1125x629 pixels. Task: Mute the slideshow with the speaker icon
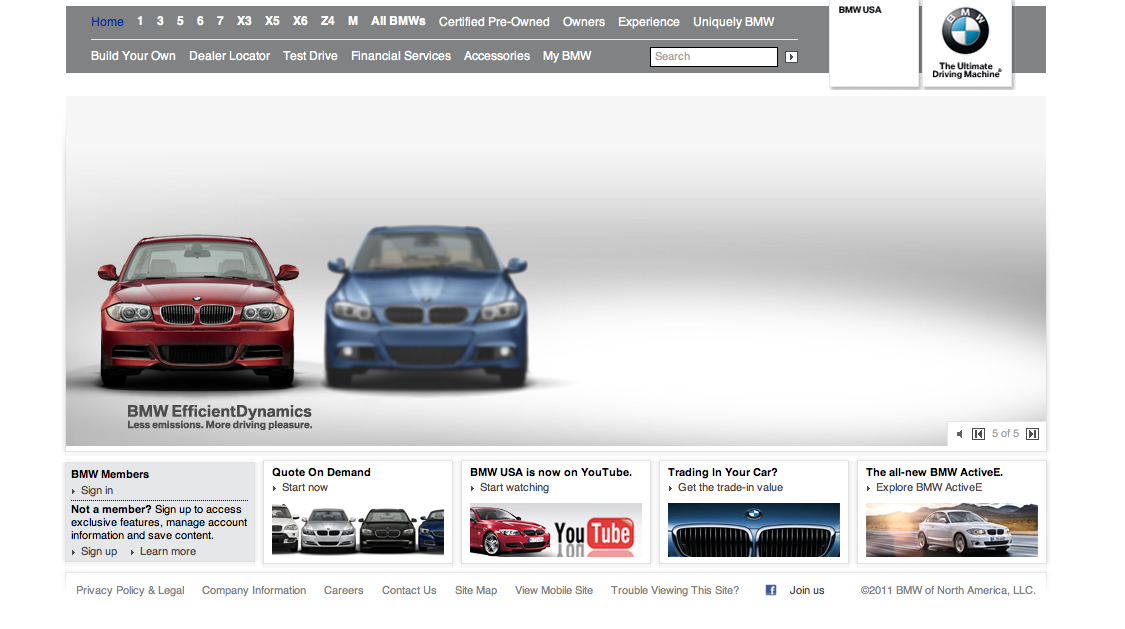(x=960, y=434)
